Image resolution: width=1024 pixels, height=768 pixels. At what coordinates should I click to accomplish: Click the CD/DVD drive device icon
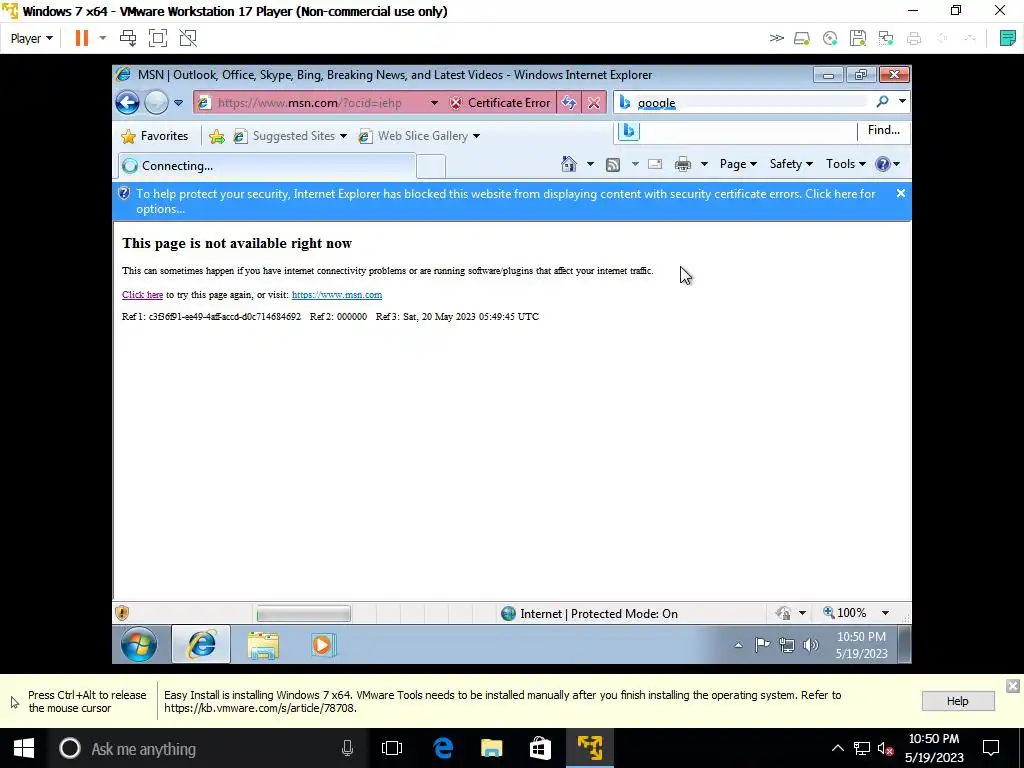pos(830,38)
